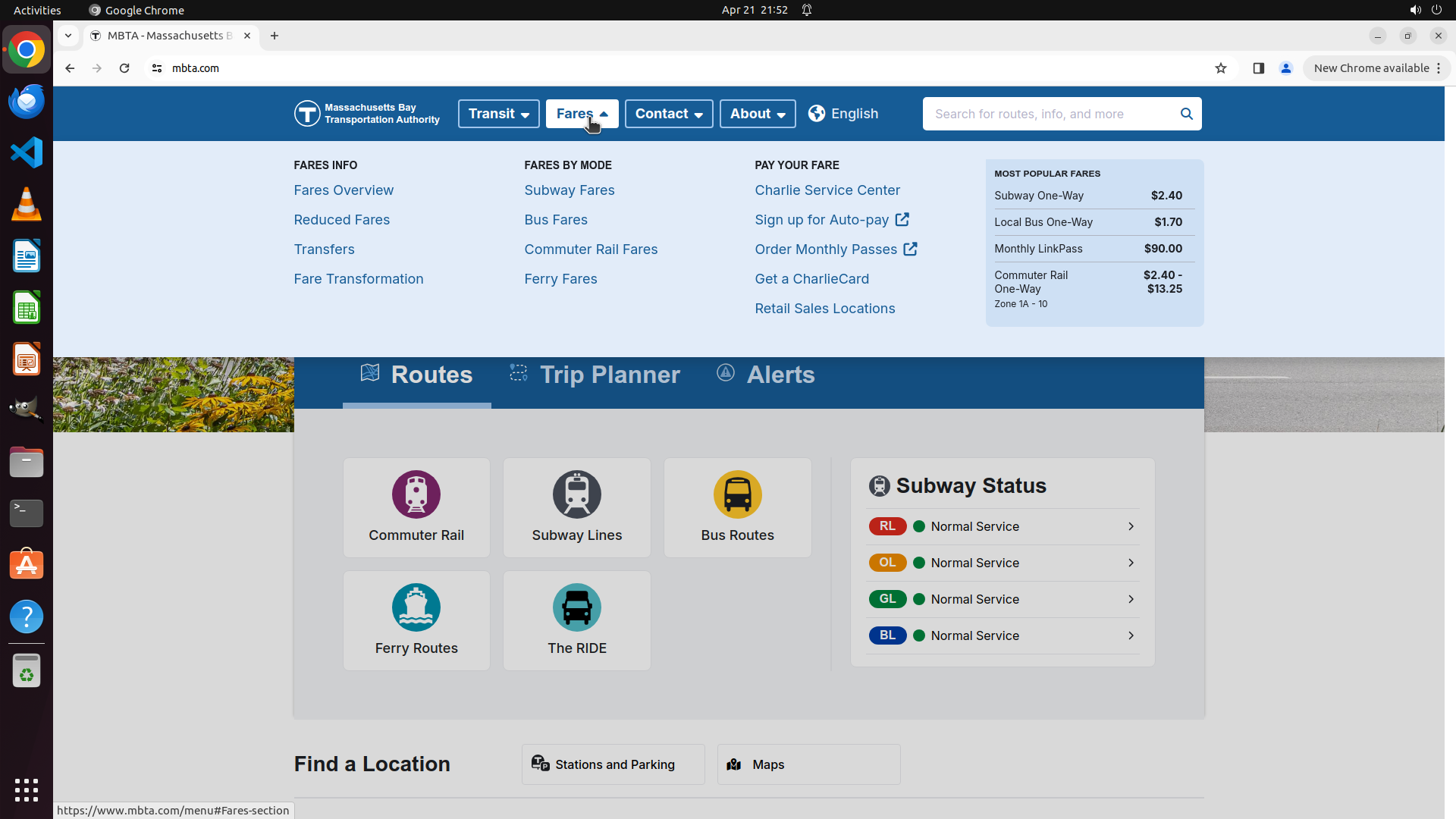Expand Red Line status chevron
The height and width of the screenshot is (819, 1456).
click(x=1131, y=526)
